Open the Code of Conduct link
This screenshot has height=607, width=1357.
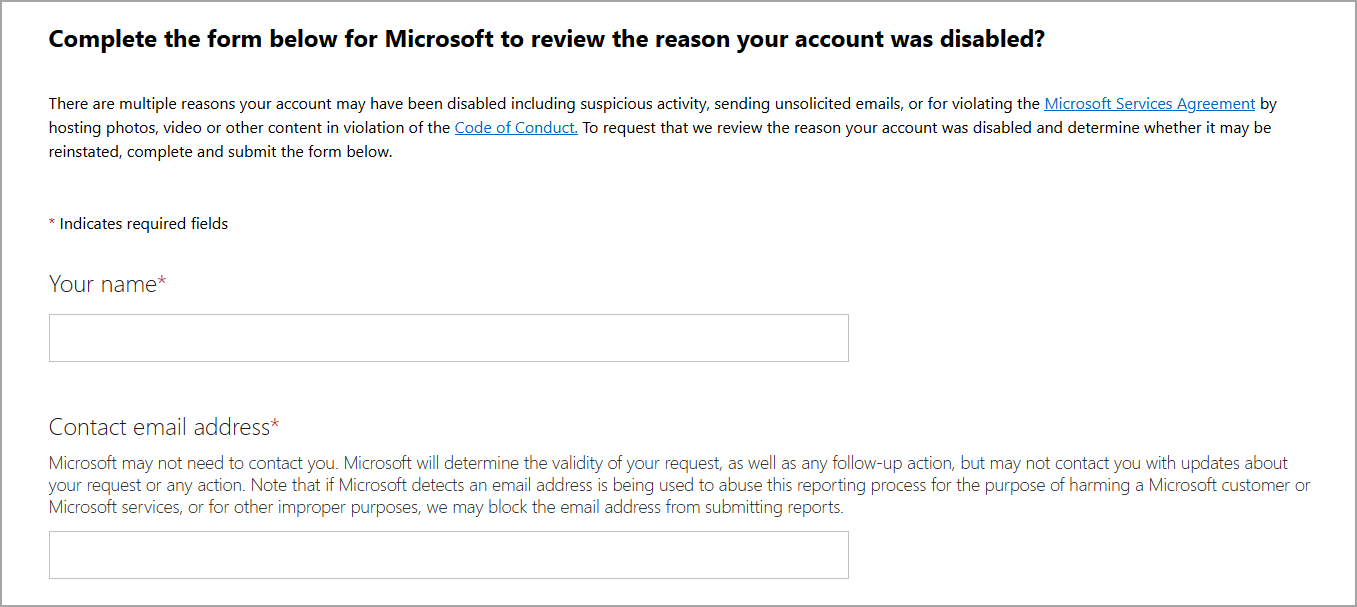click(x=516, y=128)
